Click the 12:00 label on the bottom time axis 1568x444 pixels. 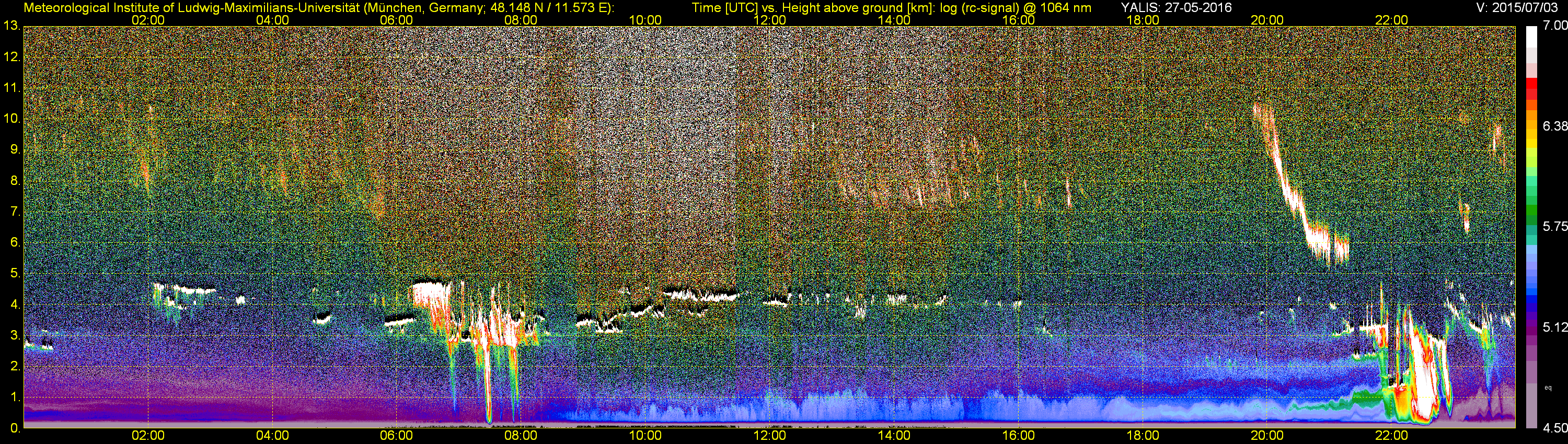click(x=769, y=436)
